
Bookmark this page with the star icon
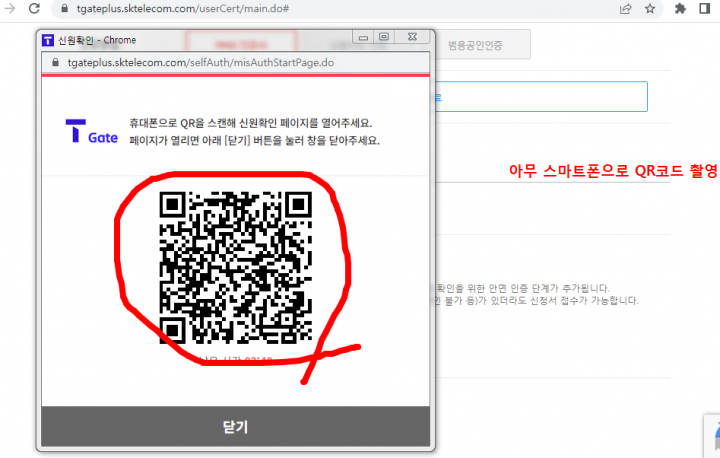(x=650, y=9)
